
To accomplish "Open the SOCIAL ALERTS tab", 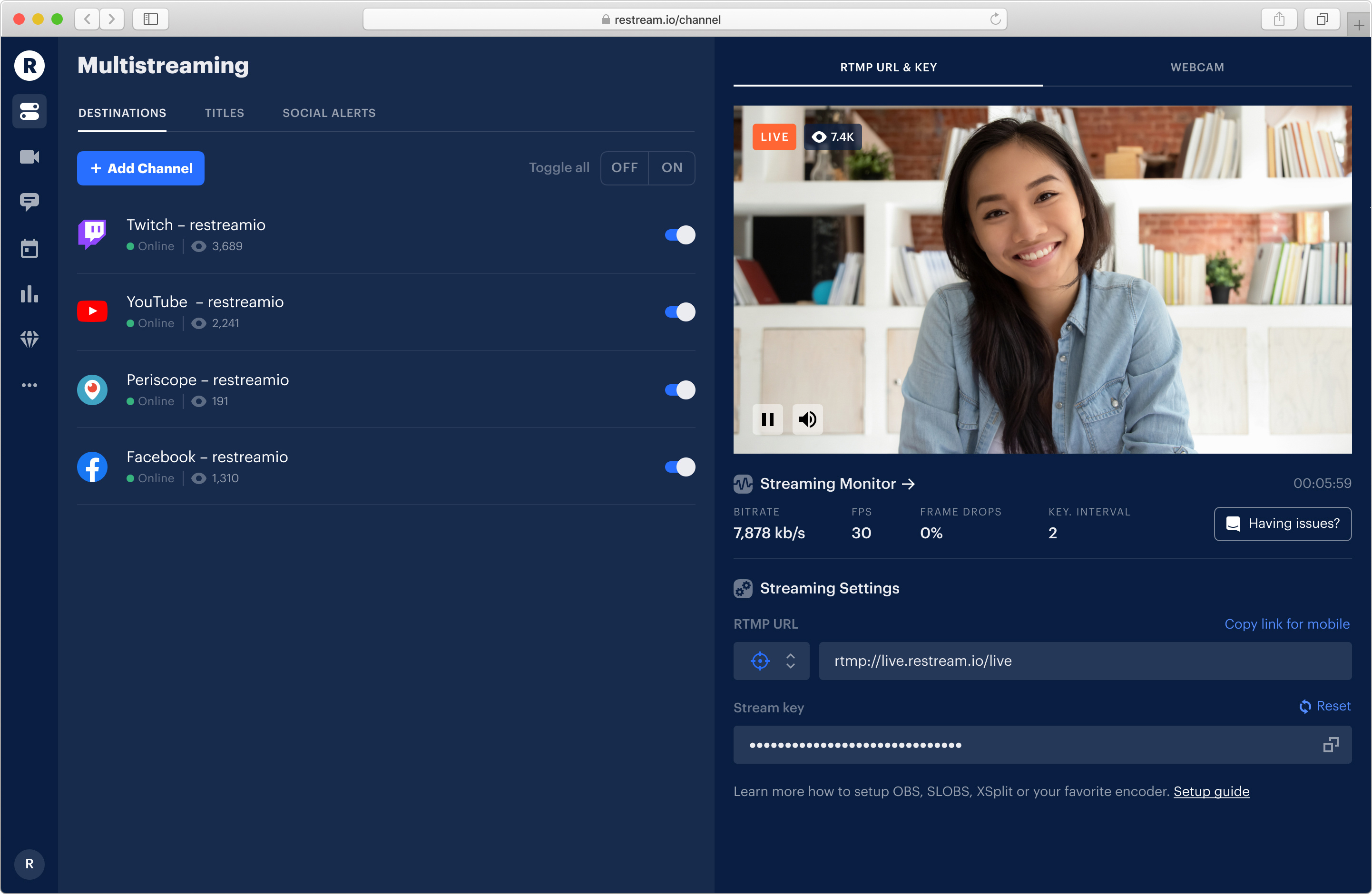I will [x=329, y=113].
